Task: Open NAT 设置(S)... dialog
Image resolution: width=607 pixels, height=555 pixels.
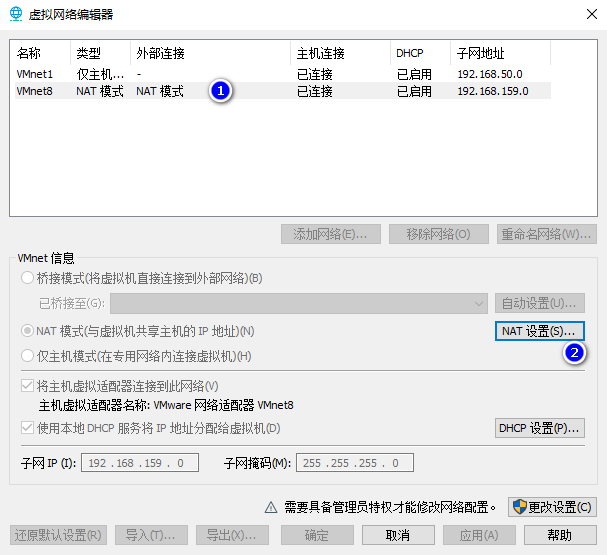Action: click(x=540, y=331)
